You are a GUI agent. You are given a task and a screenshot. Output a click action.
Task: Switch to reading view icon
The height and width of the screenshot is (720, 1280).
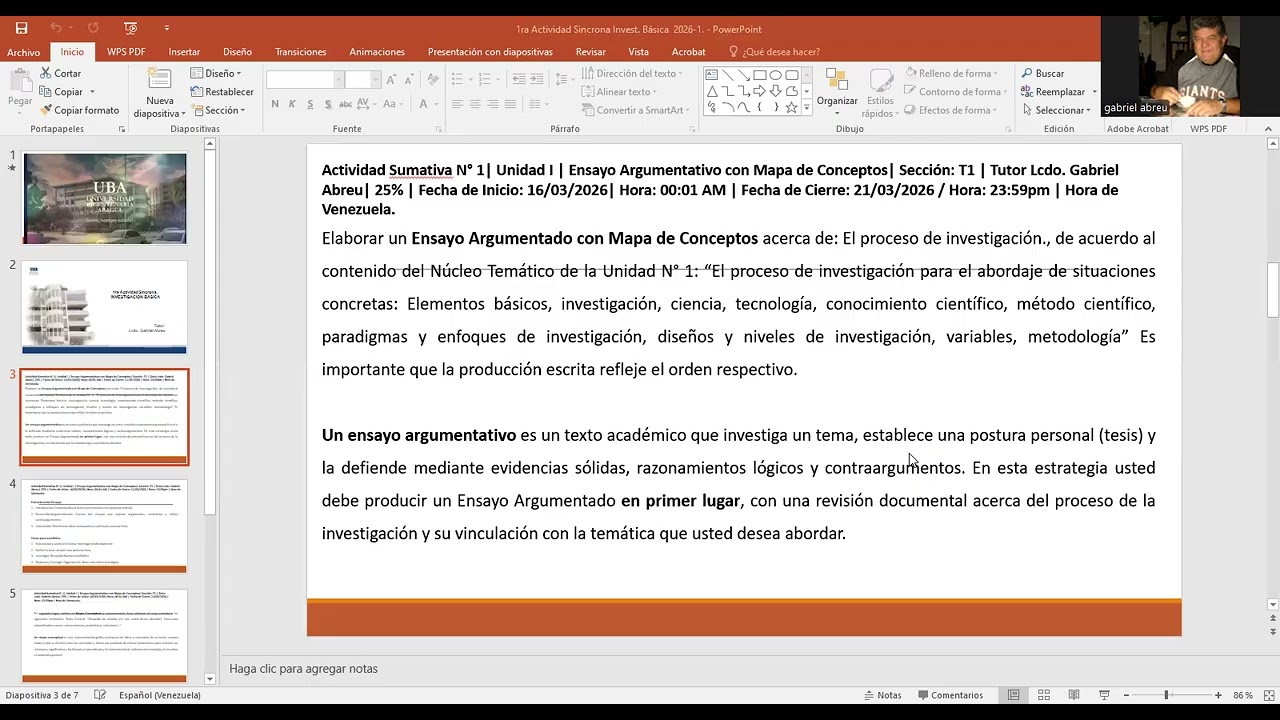tap(1074, 695)
